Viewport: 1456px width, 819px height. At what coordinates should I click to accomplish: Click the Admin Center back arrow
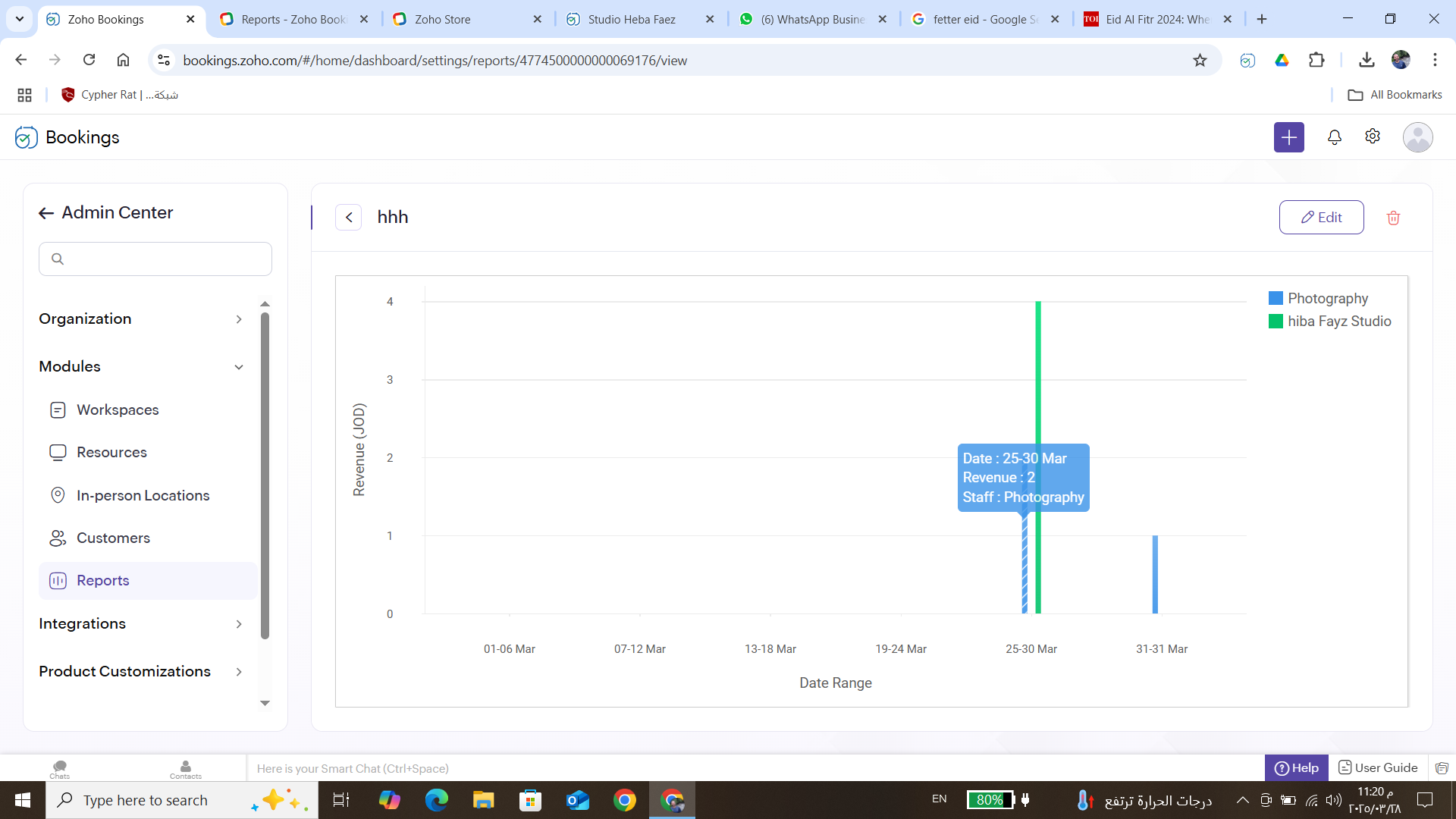(x=46, y=213)
